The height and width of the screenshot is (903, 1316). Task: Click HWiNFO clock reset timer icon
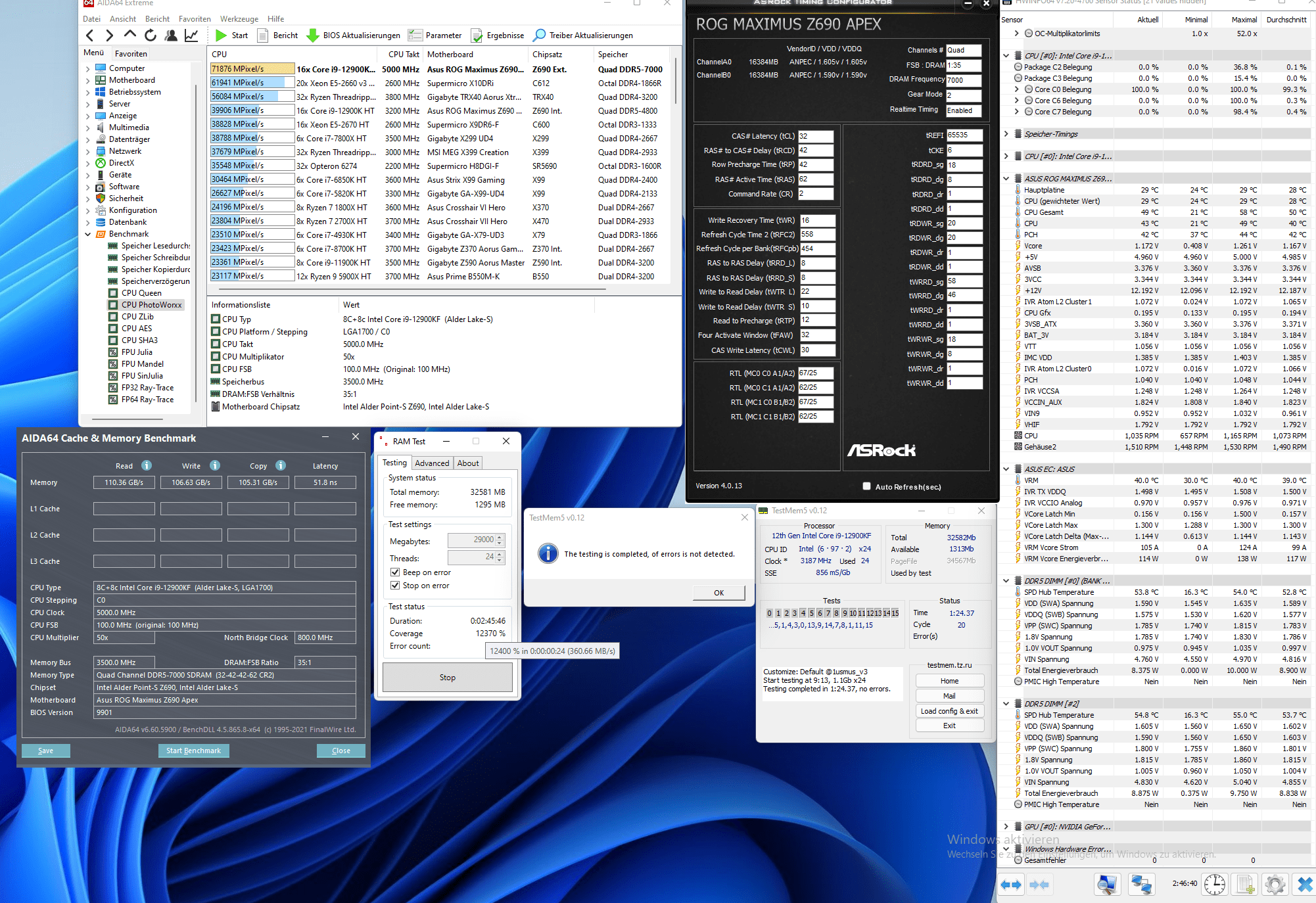pos(1214,884)
